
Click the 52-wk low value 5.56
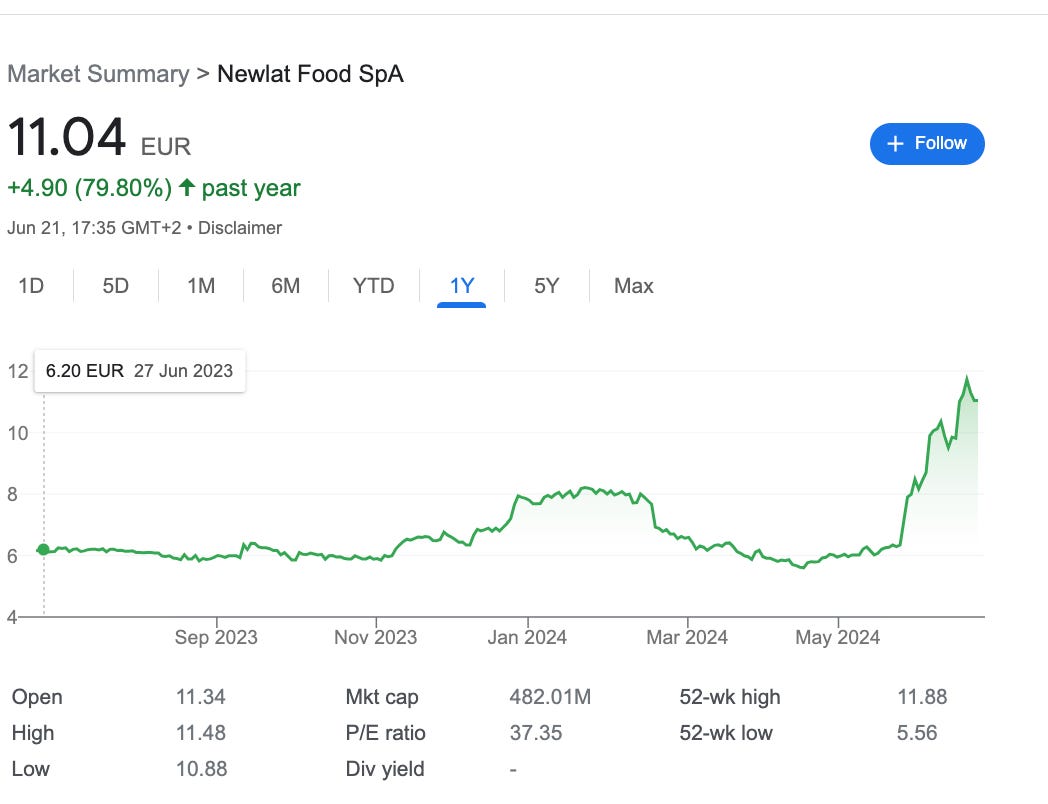coord(917,733)
